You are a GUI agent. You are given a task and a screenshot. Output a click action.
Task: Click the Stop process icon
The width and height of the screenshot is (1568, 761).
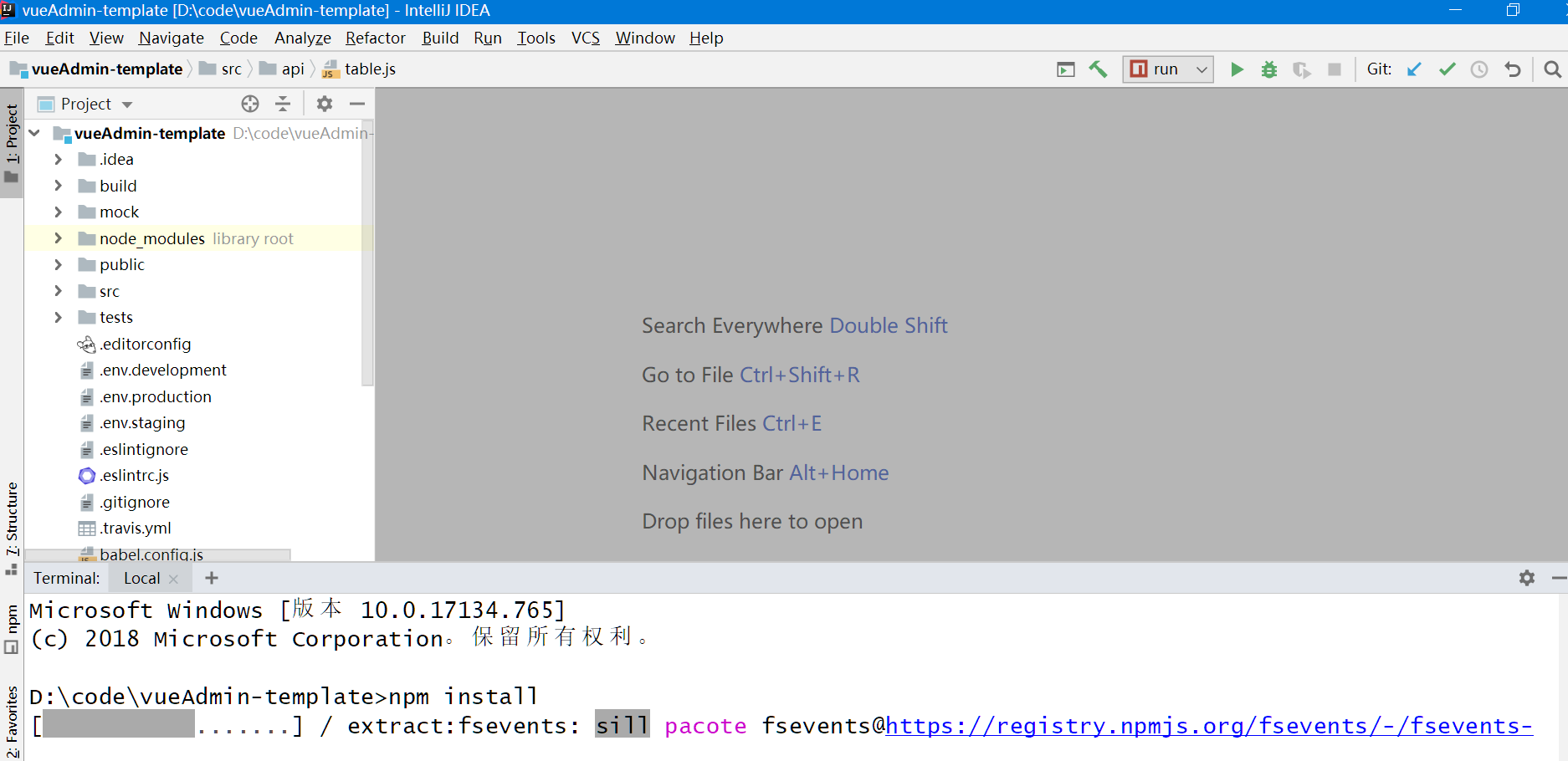(x=1335, y=69)
